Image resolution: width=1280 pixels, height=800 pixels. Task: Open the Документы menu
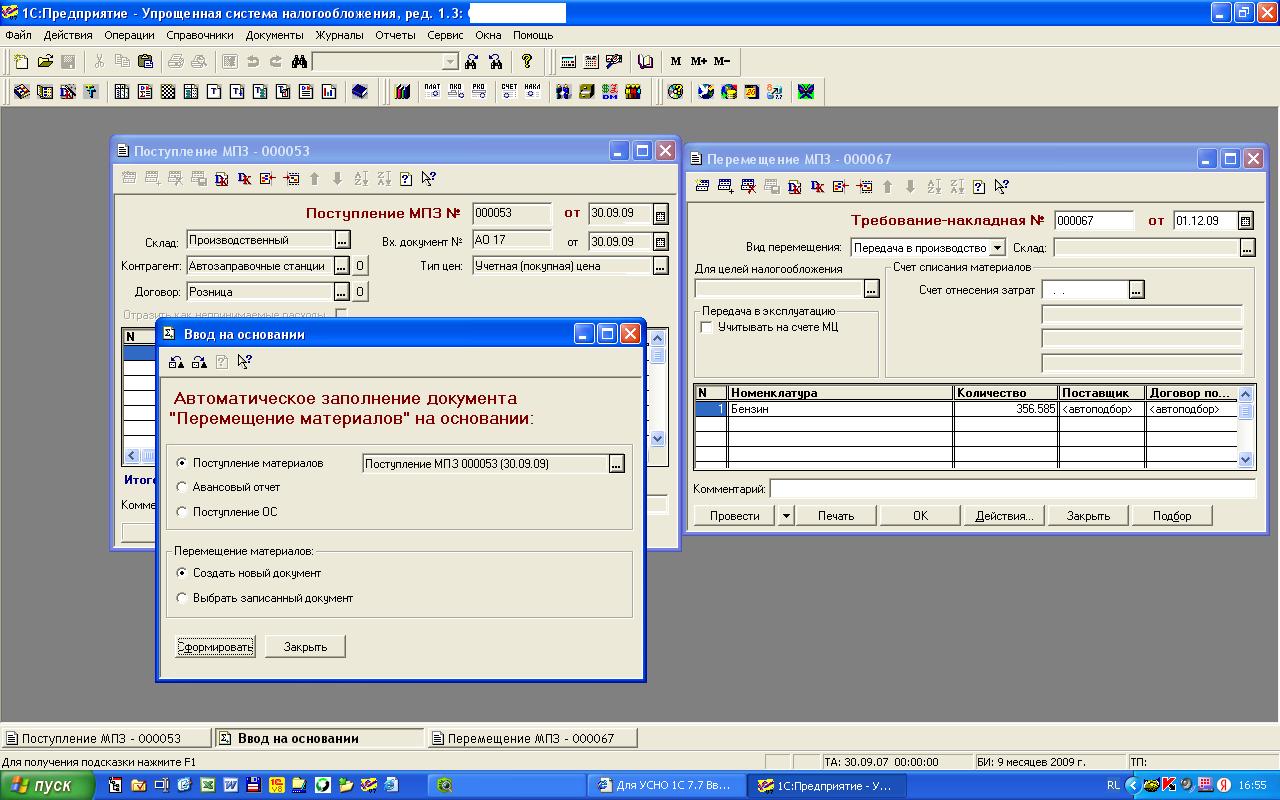pos(274,35)
